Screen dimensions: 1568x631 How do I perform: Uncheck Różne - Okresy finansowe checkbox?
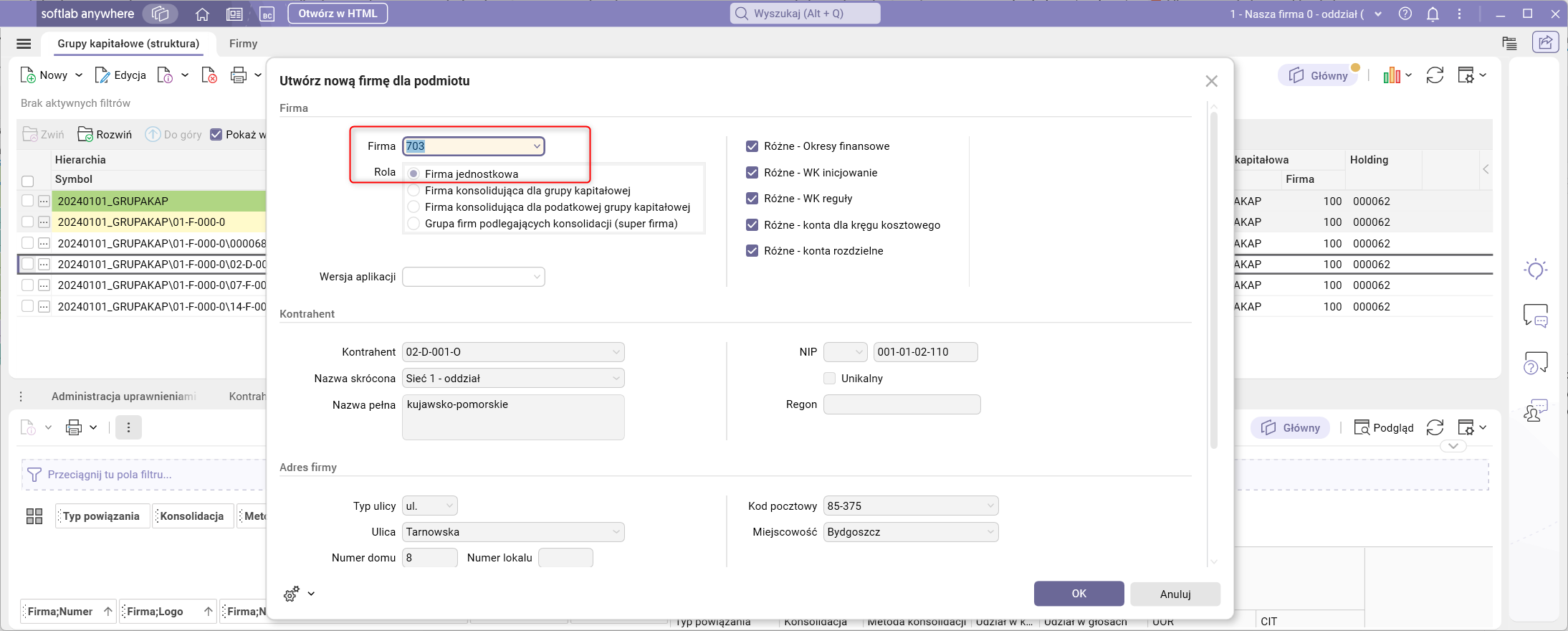tap(752, 146)
